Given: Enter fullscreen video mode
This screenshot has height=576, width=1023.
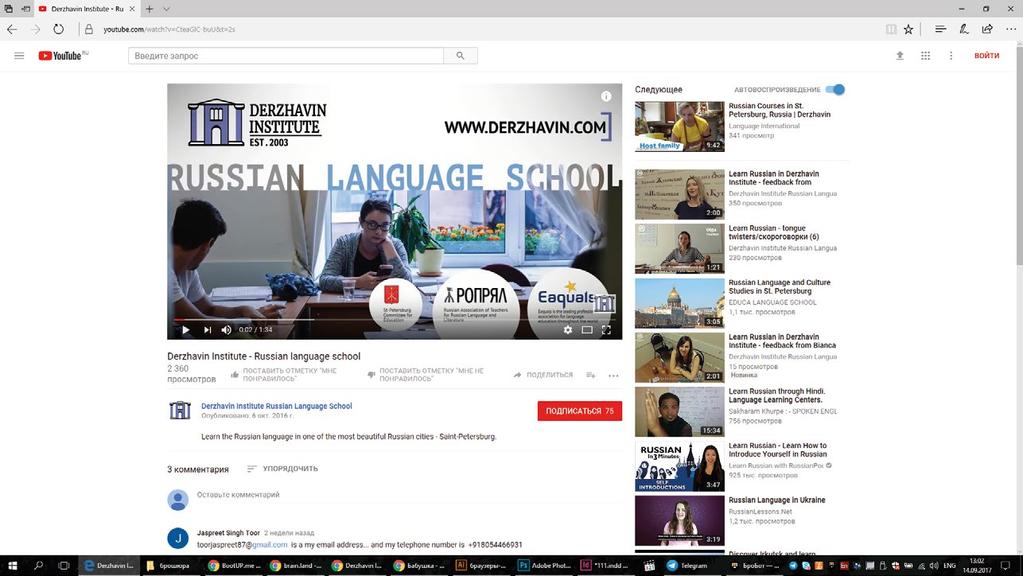Looking at the screenshot, I should [x=606, y=330].
